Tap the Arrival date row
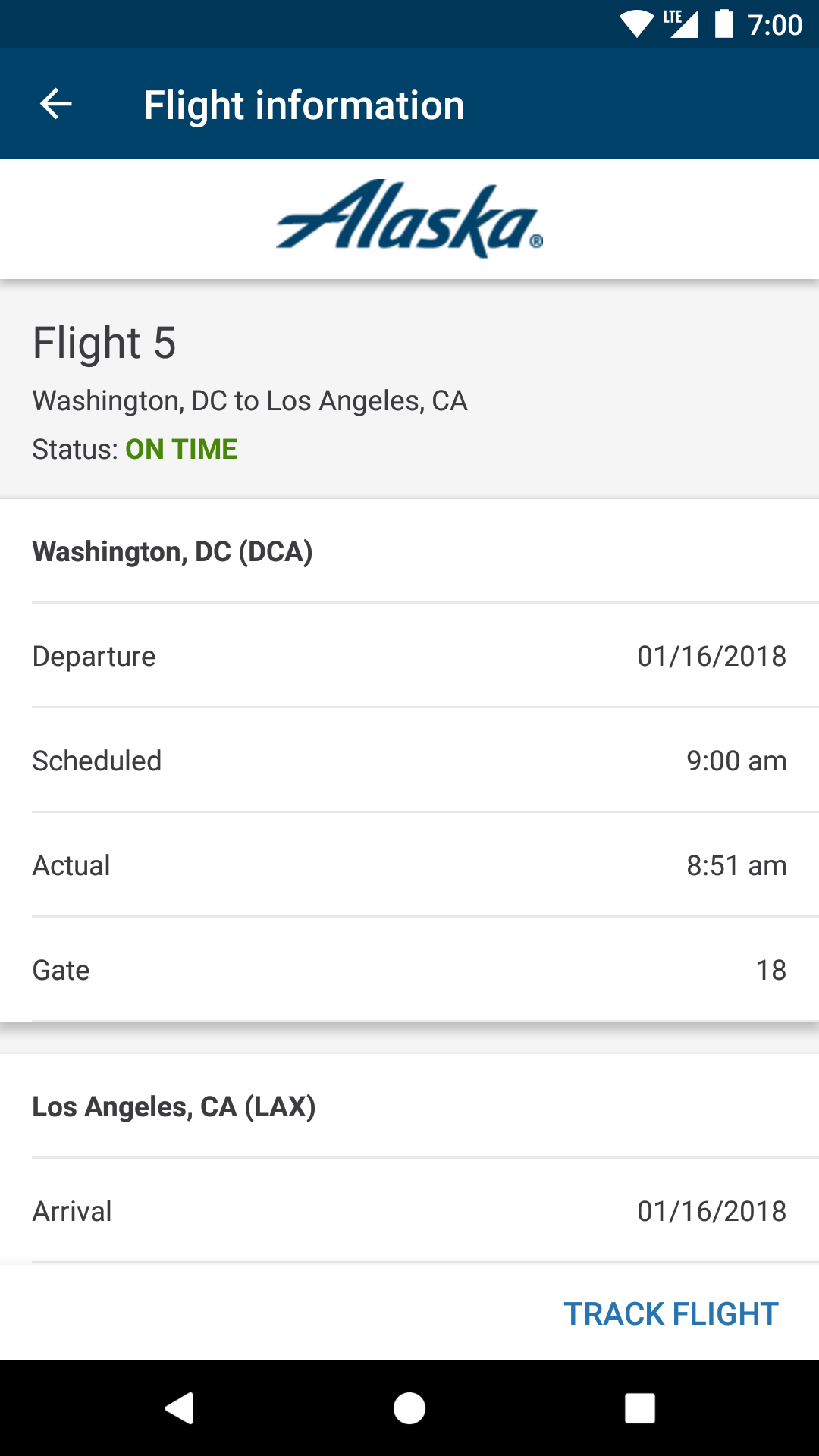The height and width of the screenshot is (1456, 819). (409, 1211)
